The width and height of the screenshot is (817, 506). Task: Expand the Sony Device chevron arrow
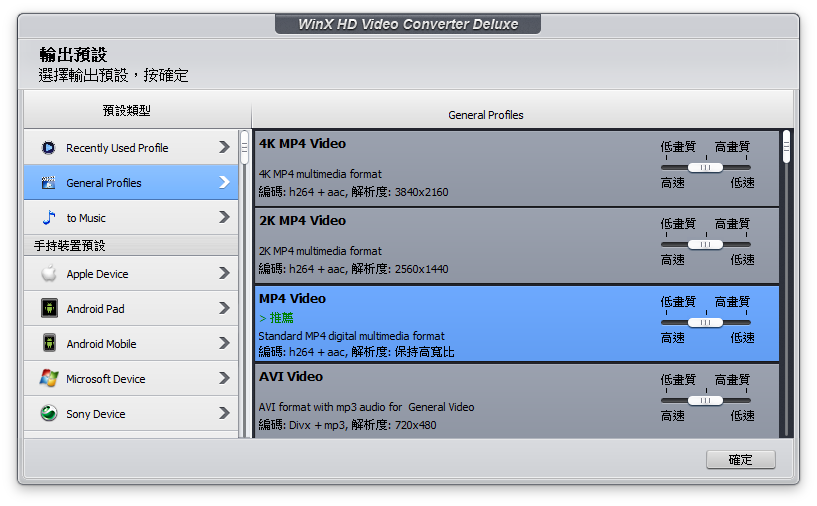point(225,413)
